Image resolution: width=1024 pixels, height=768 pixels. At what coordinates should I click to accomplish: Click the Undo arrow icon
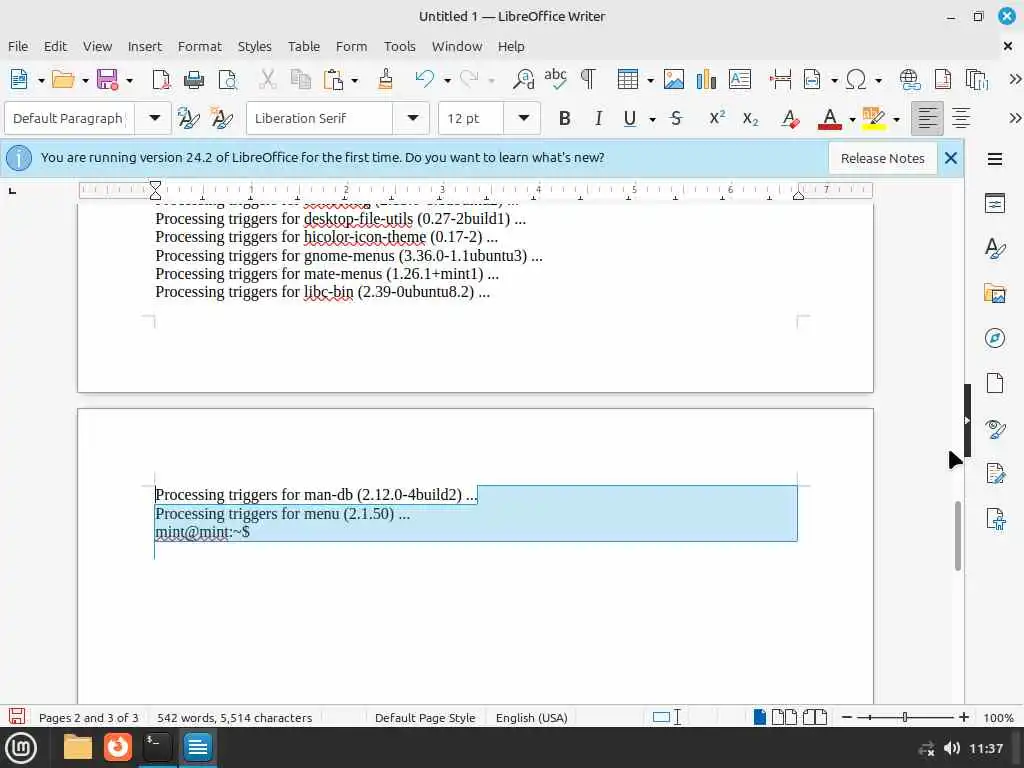coord(424,79)
